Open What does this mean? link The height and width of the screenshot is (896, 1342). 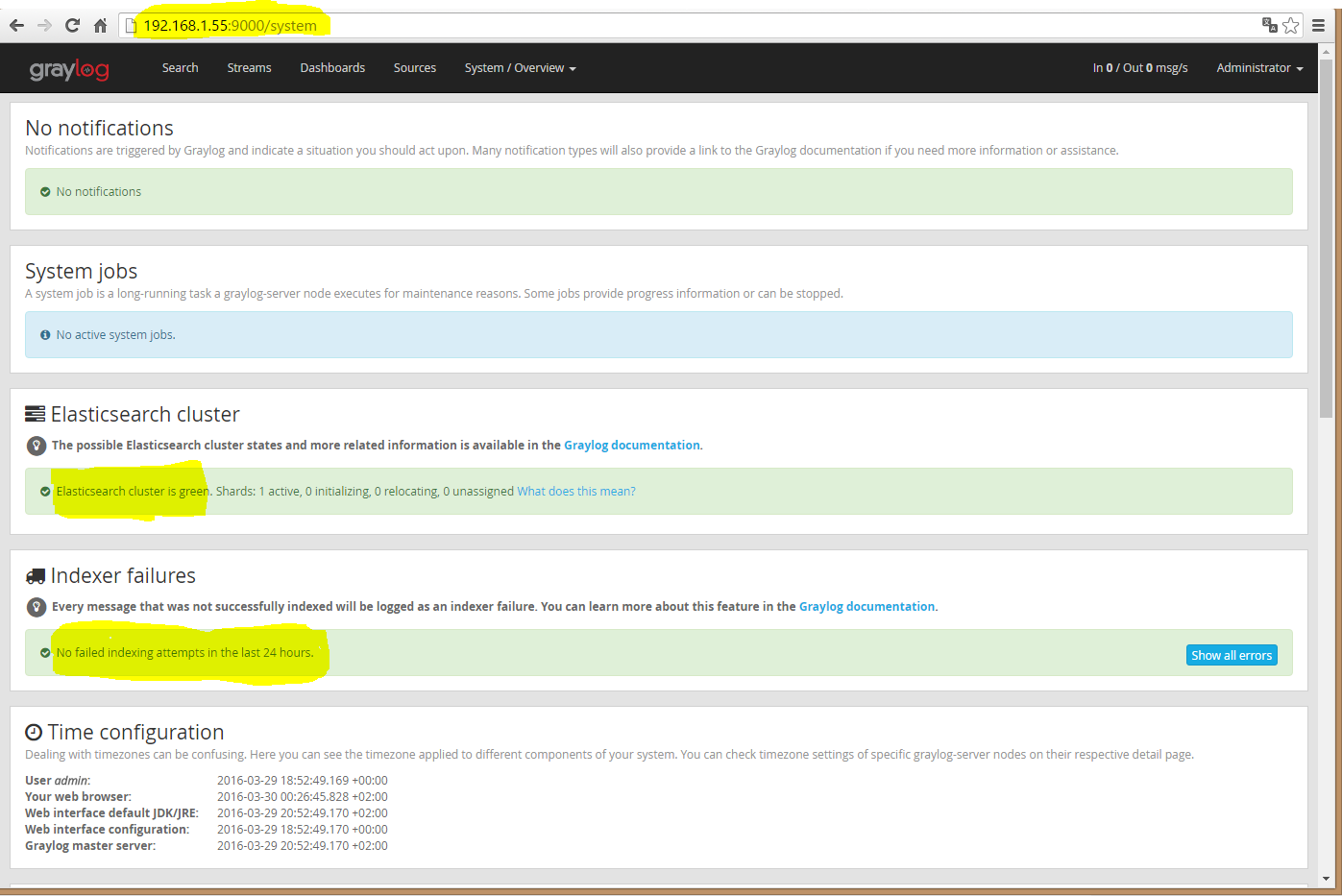576,492
